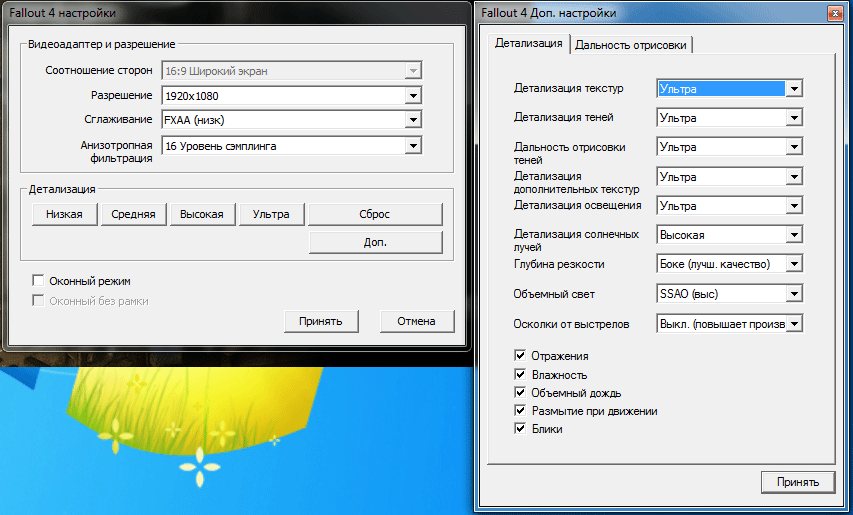This screenshot has height=515, width=853.
Task: Choose the Средняя detail preset
Action: pos(133,214)
